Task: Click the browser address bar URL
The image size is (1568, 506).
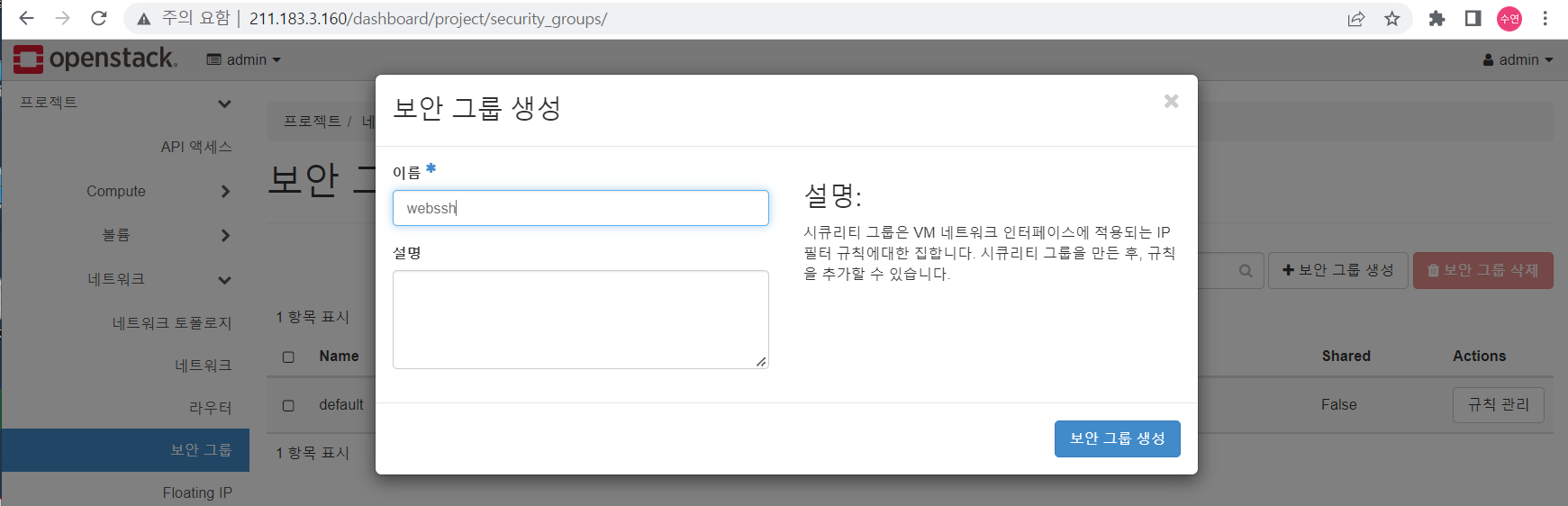Action: 428,19
